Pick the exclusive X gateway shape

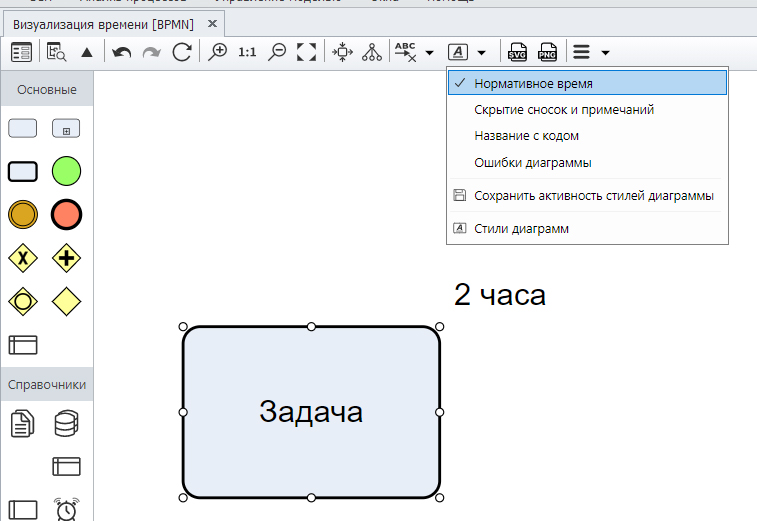point(23,258)
